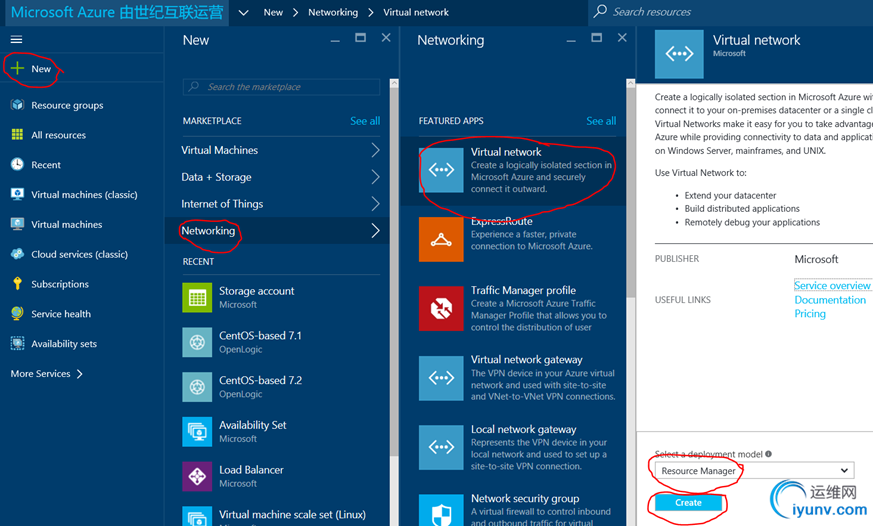Click Microsoft Azure portal title
The image size is (873, 526).
(117, 12)
